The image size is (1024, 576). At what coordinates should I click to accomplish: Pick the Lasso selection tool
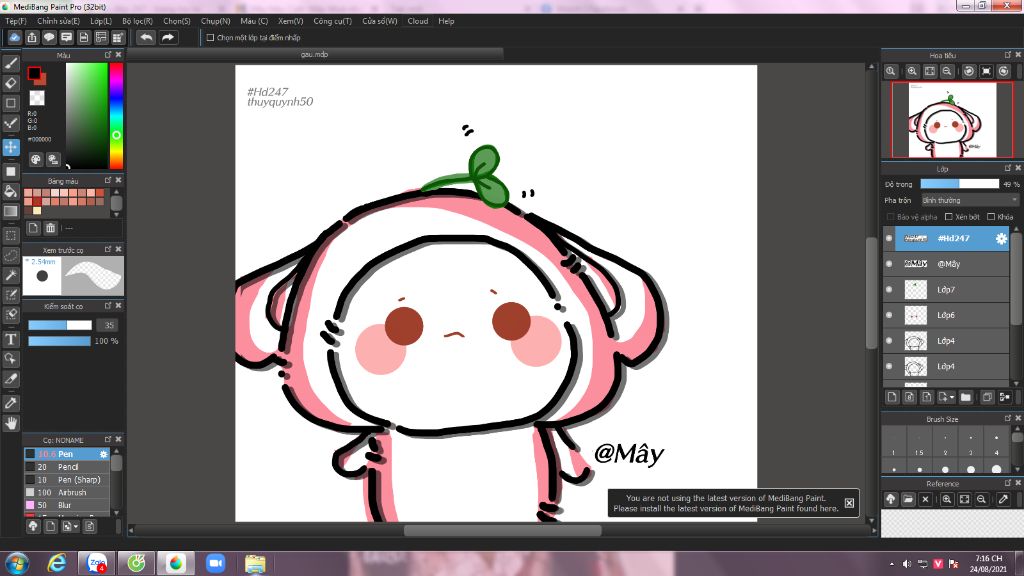(x=11, y=255)
